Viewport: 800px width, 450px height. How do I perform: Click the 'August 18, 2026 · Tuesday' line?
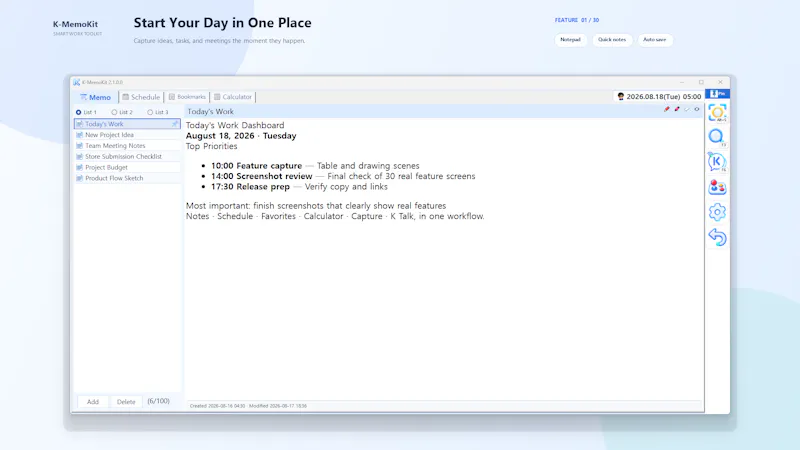click(241, 136)
